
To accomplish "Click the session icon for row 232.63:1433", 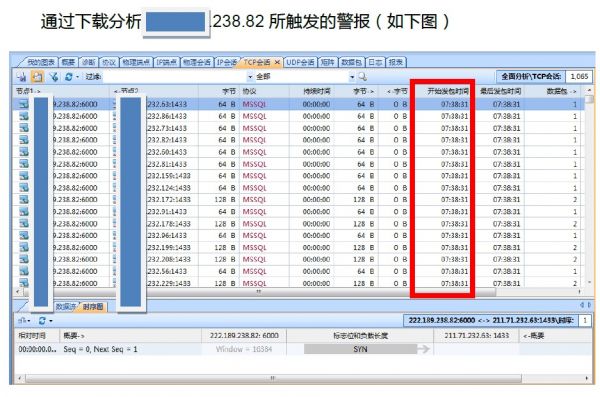I will tap(24, 104).
